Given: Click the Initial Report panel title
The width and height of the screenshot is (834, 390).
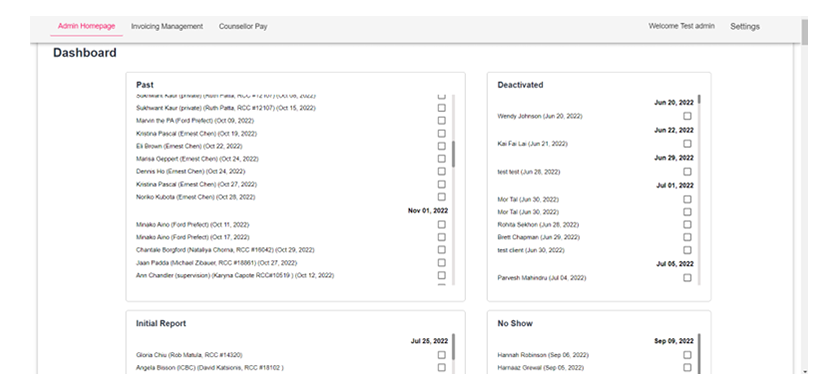Looking at the screenshot, I should (x=161, y=323).
